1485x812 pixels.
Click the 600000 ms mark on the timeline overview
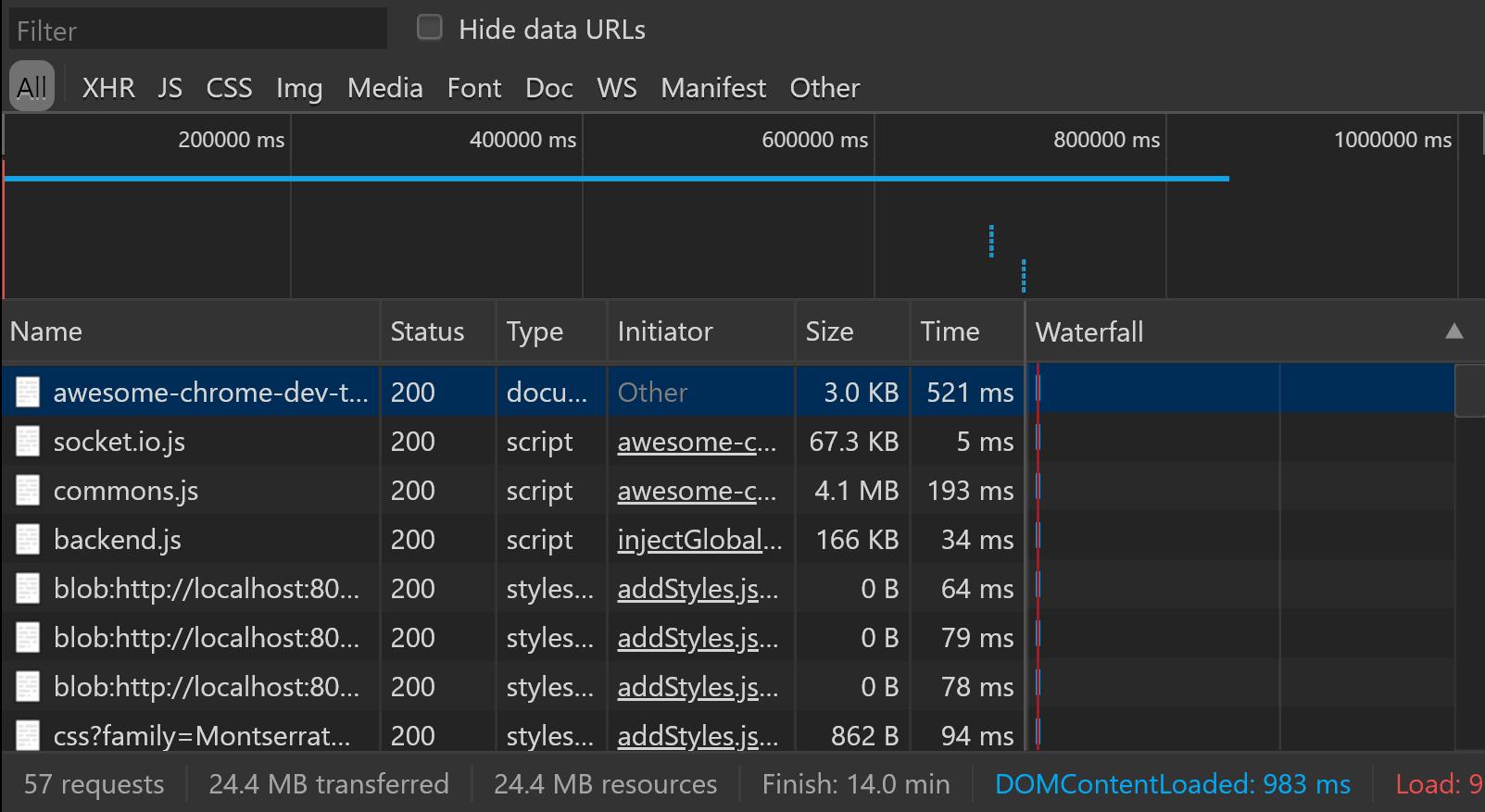pyautogui.click(x=815, y=140)
